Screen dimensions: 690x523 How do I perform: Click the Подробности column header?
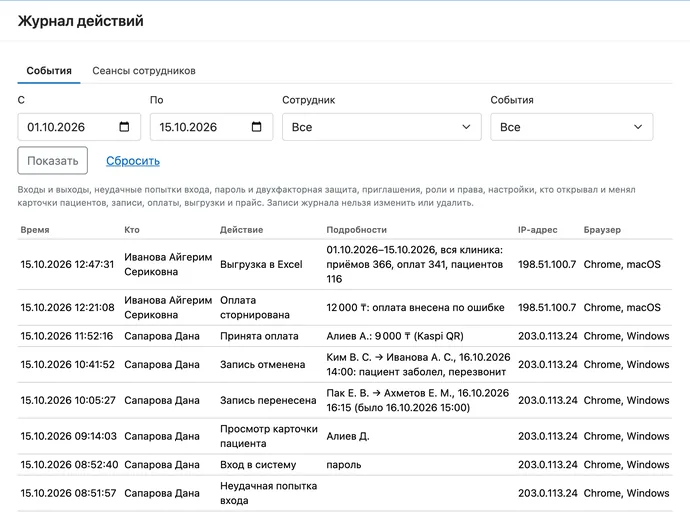point(356,230)
